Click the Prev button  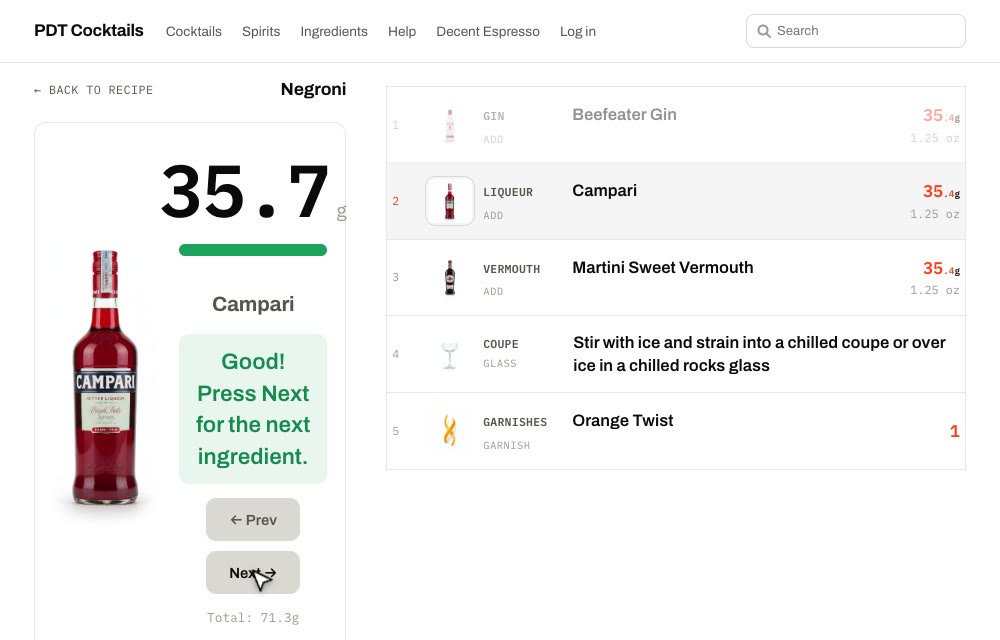coord(253,520)
